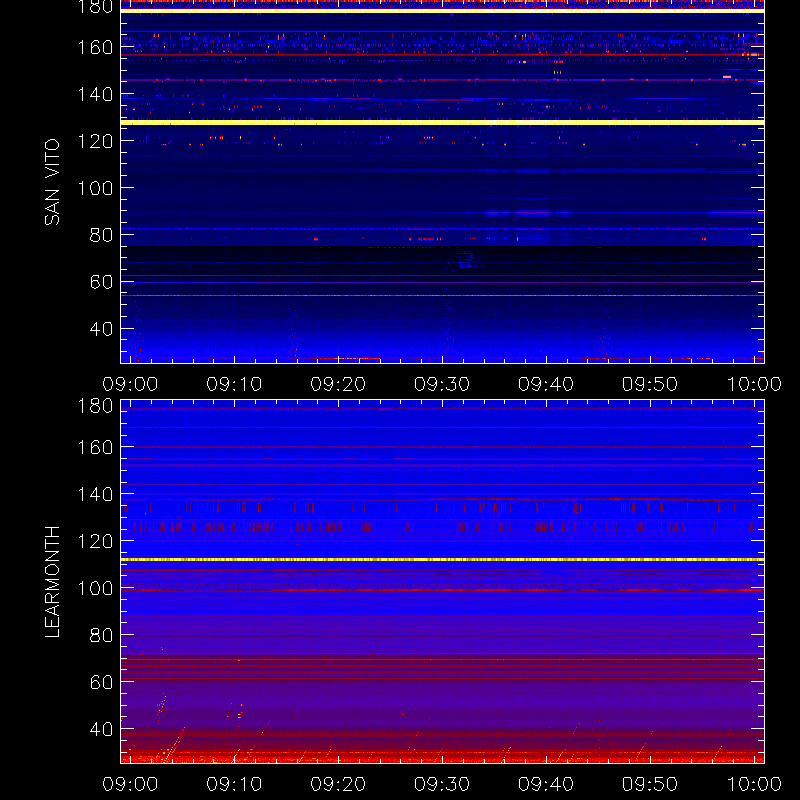
Task: Choose the 100 frequency label on Learmonth axis
Action: point(95,588)
